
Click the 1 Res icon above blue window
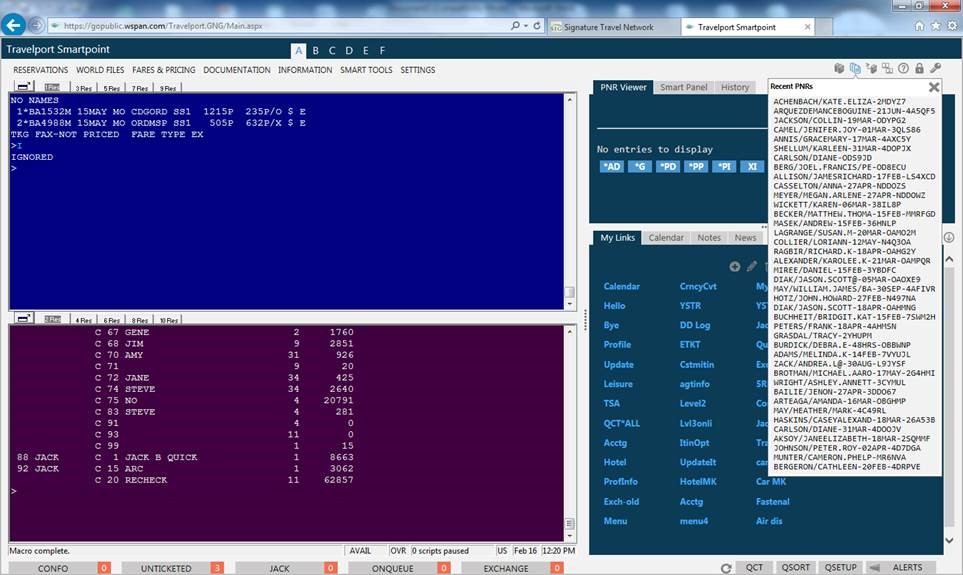(53, 88)
